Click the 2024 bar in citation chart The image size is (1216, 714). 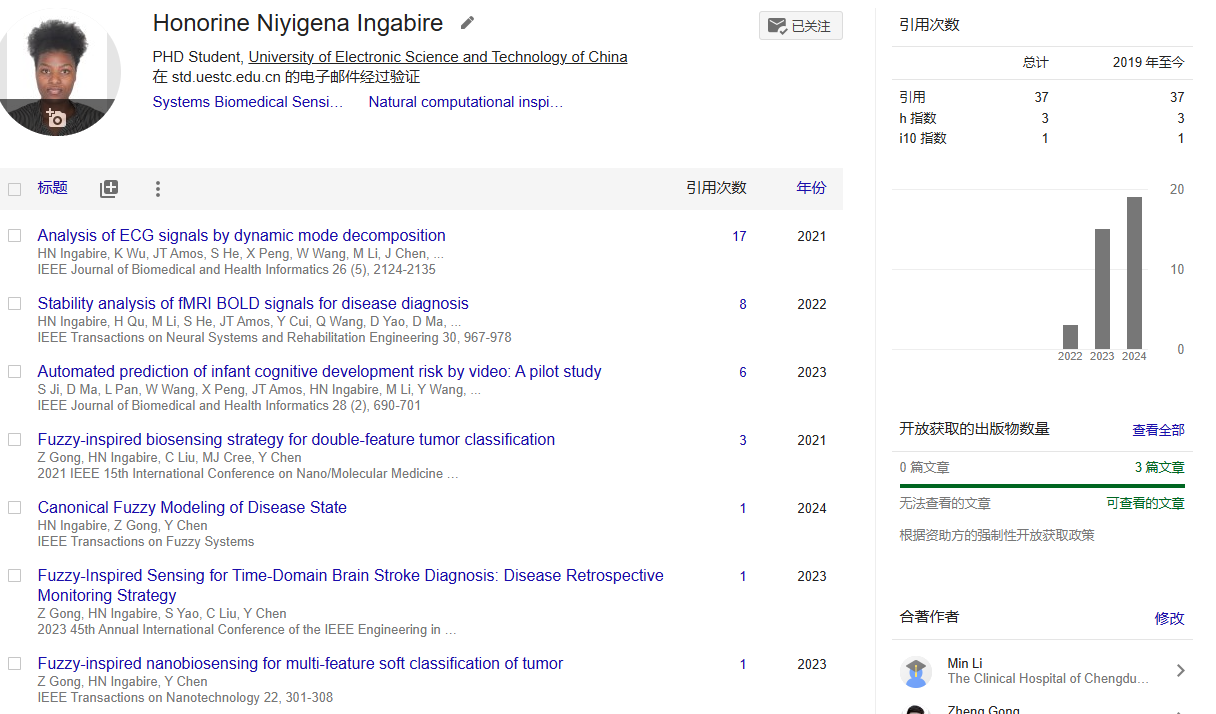click(x=1134, y=272)
